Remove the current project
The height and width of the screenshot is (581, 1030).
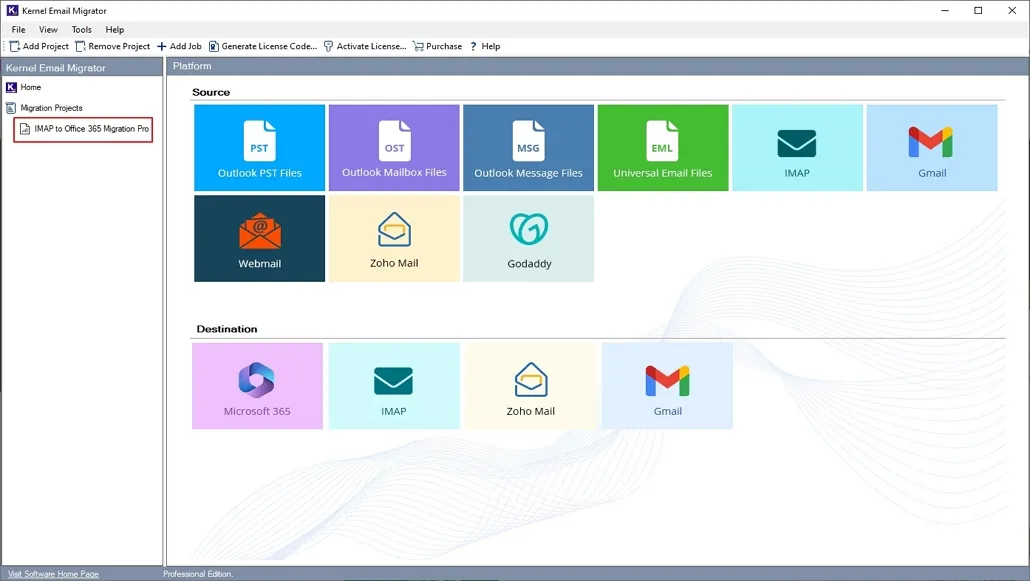tap(113, 46)
